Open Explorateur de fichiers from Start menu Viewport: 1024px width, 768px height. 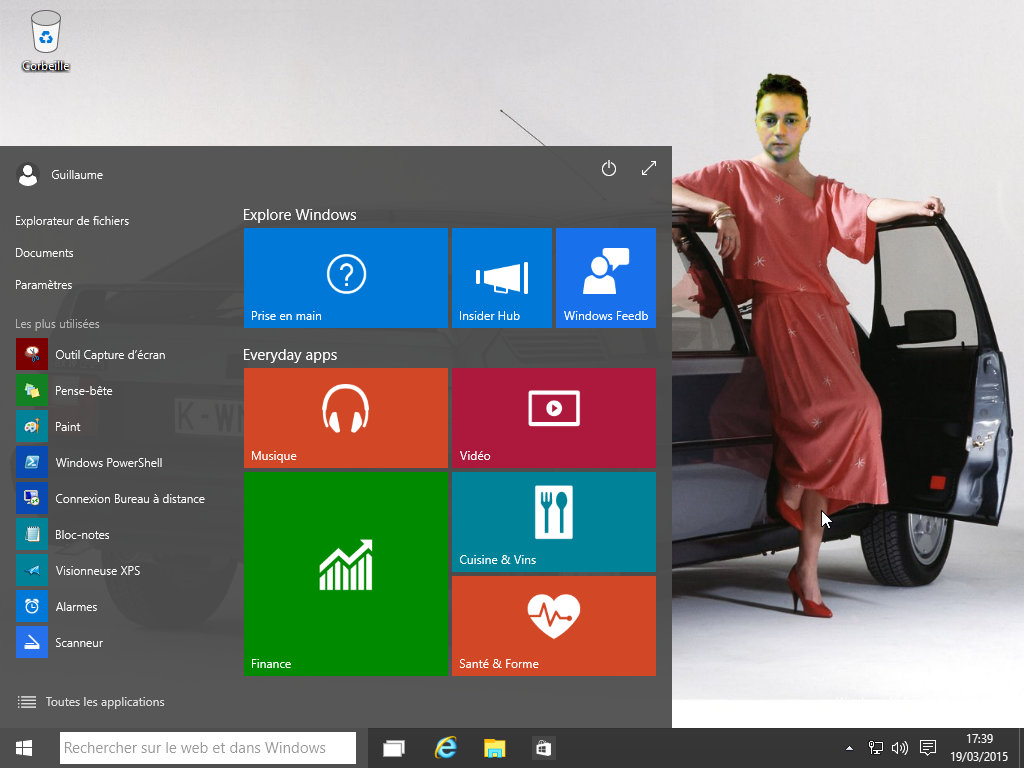point(72,221)
